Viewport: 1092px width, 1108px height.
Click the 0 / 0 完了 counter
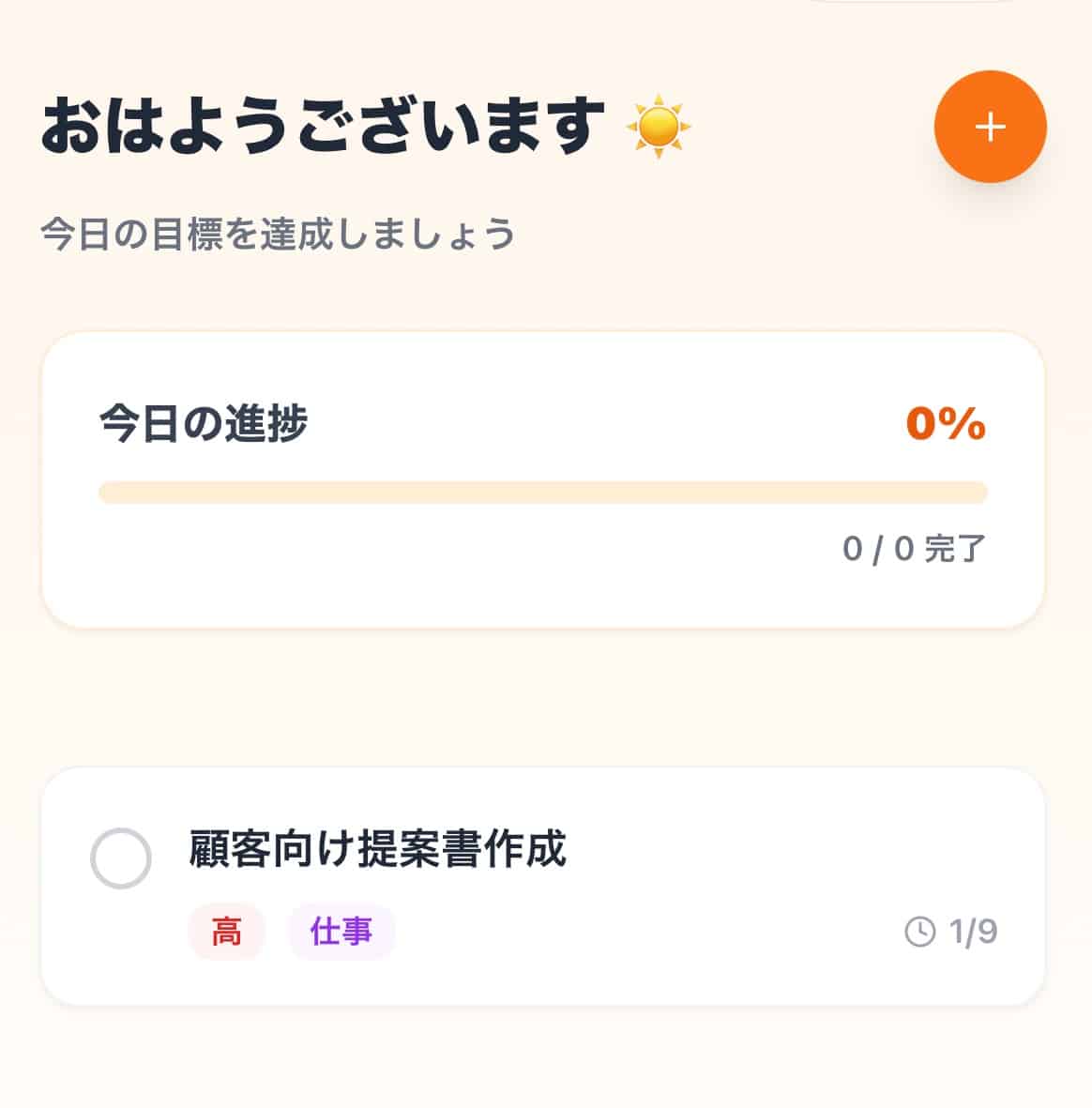click(x=913, y=549)
